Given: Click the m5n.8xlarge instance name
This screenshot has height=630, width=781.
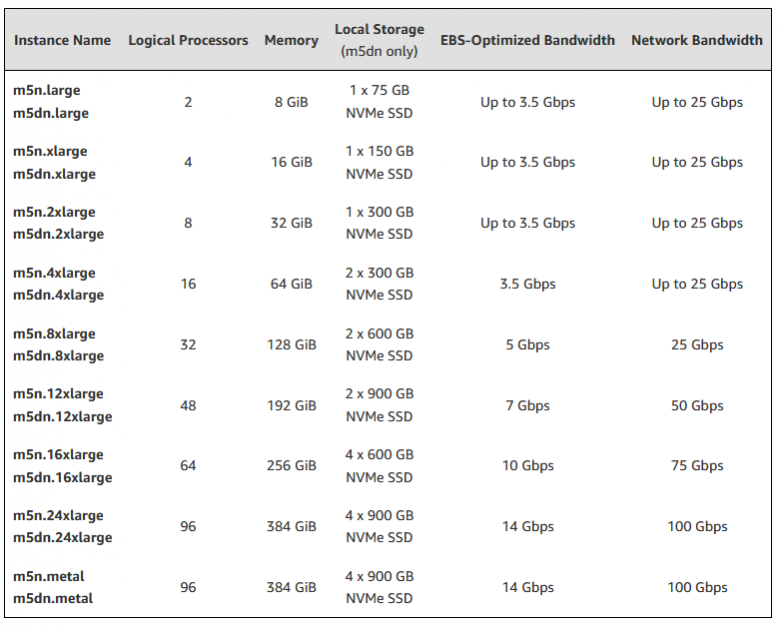Looking at the screenshot, I should point(54,334).
